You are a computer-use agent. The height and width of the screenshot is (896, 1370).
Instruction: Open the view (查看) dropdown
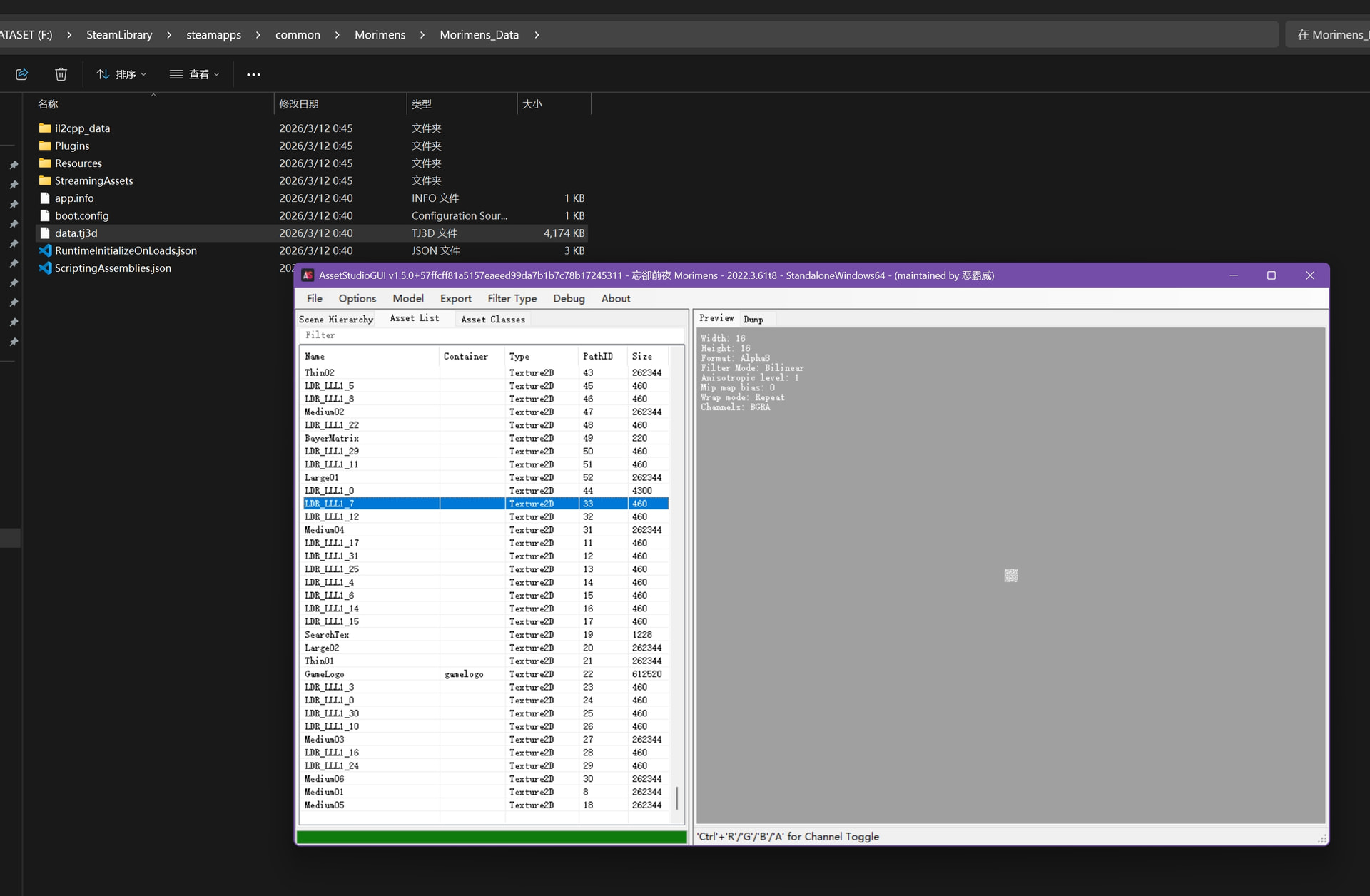[194, 74]
